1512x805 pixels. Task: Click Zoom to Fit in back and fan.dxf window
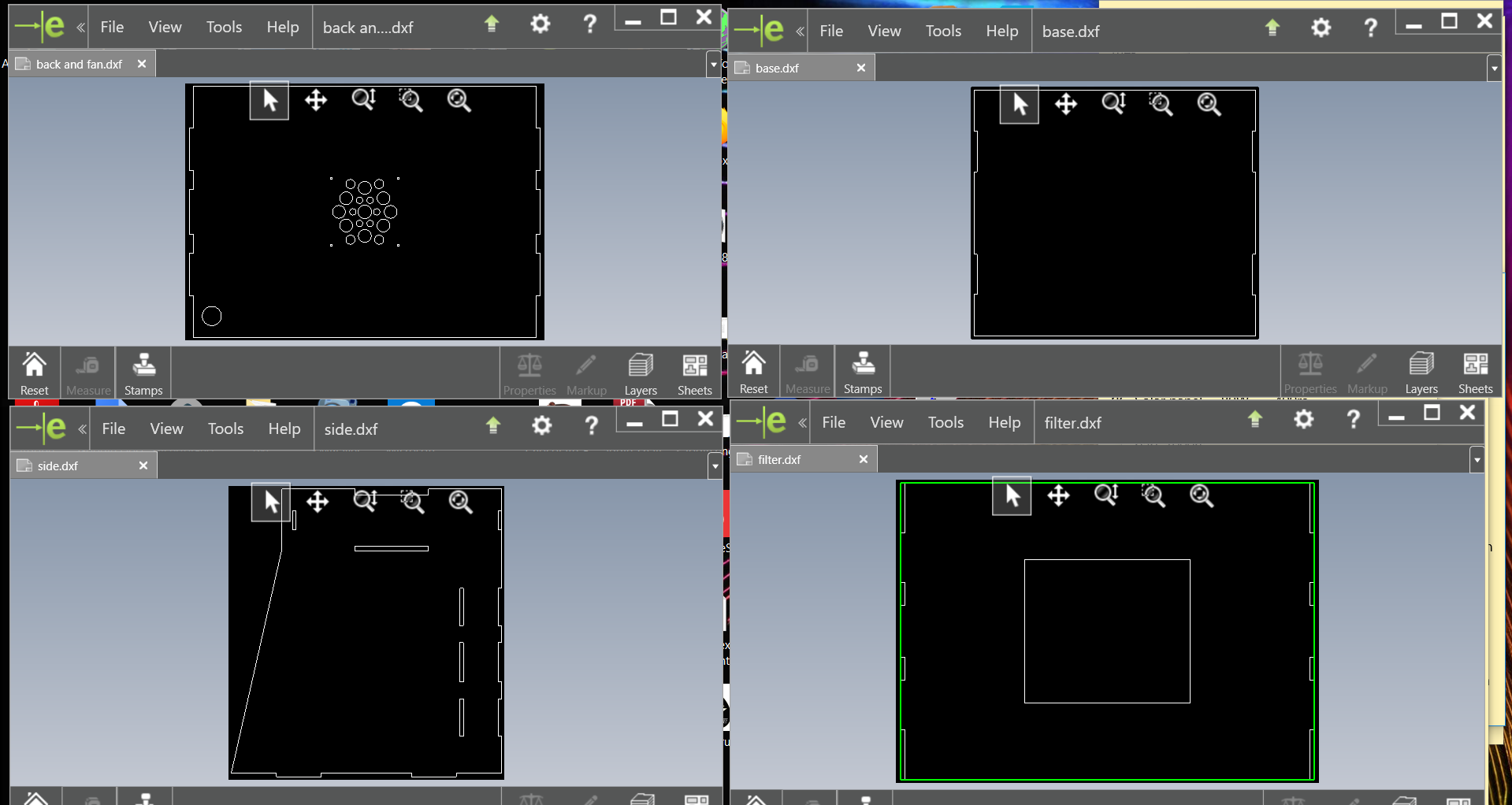(x=459, y=100)
